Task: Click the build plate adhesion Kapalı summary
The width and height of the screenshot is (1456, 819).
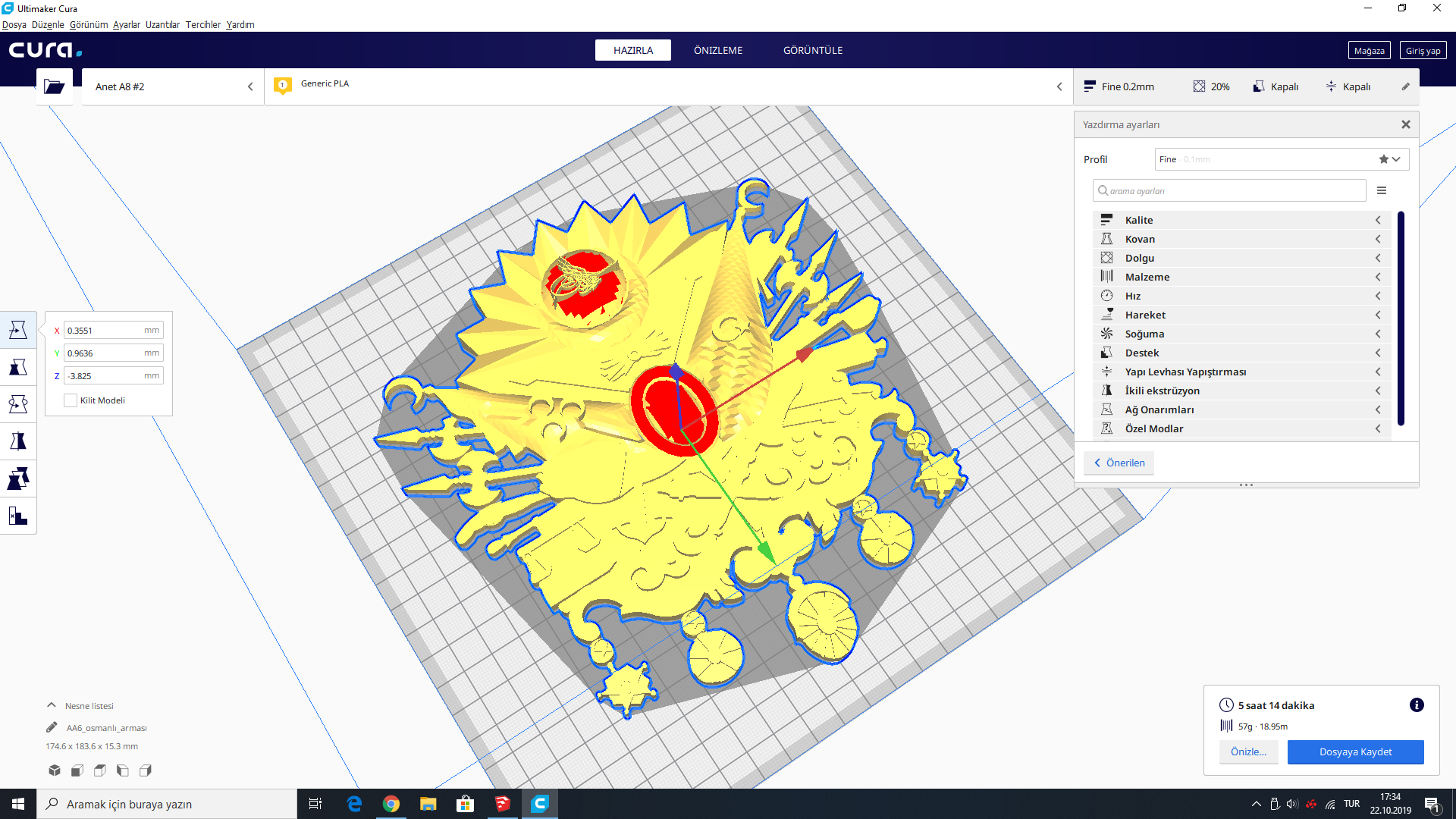Action: pyautogui.click(x=1348, y=86)
